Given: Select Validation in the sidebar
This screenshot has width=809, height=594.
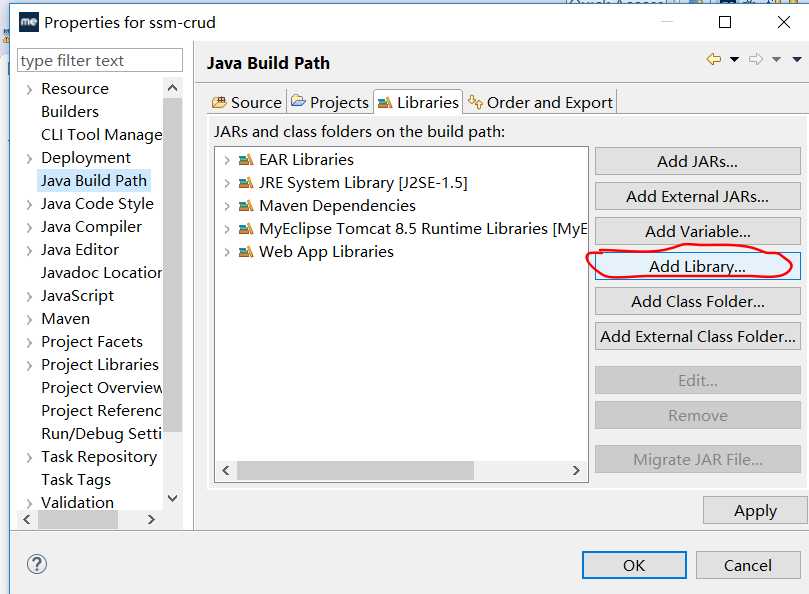Looking at the screenshot, I should pos(77,502).
